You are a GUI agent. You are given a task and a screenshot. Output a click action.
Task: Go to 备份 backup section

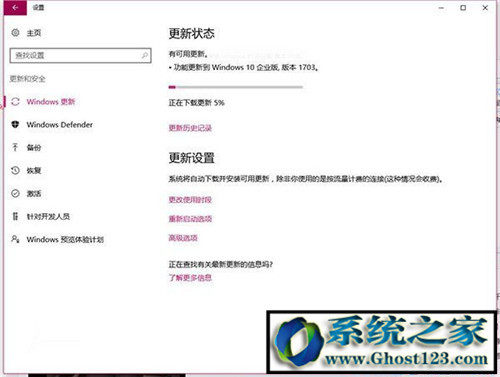coord(34,148)
